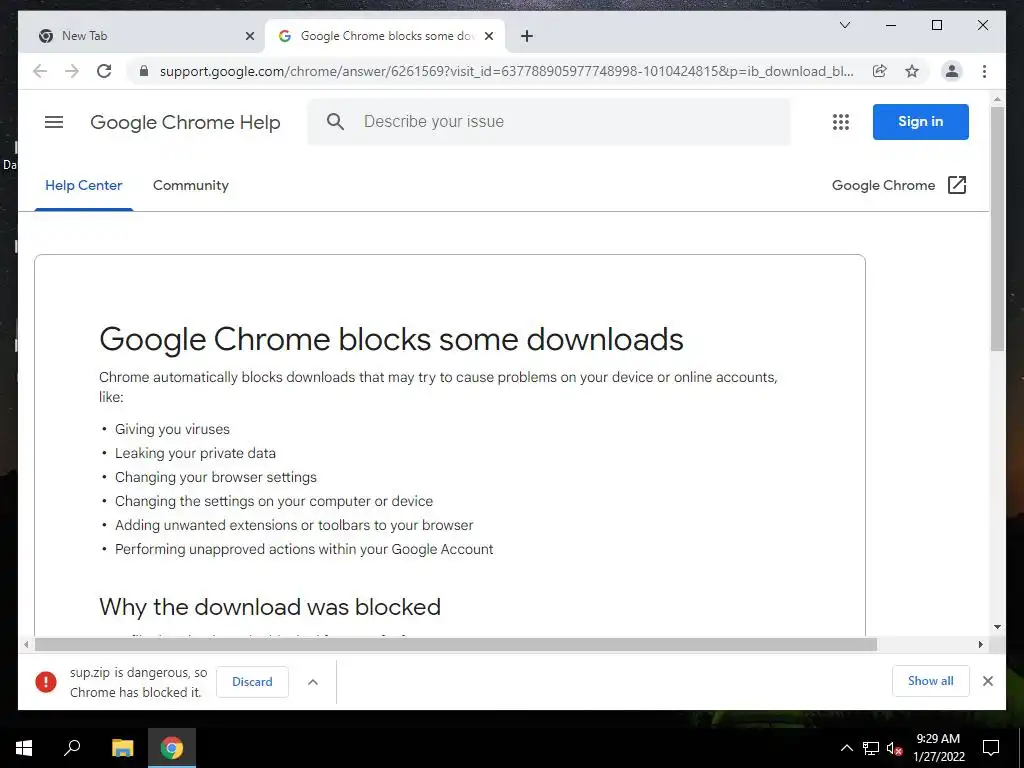This screenshot has height=768, width=1024.
Task: Open the network tray icon
Action: pyautogui.click(x=871, y=748)
